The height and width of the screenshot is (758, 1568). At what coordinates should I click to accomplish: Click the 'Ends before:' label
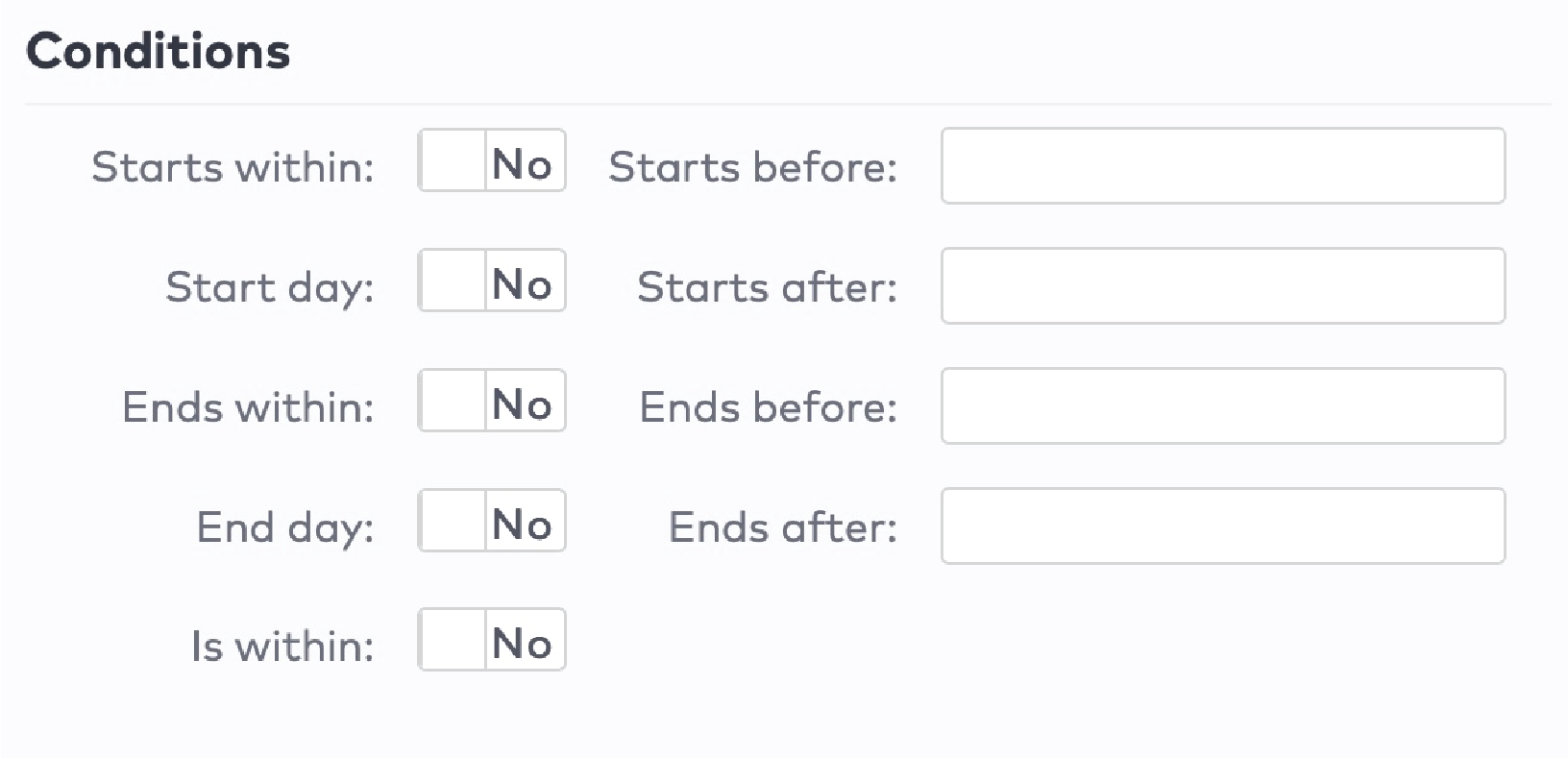(x=769, y=407)
